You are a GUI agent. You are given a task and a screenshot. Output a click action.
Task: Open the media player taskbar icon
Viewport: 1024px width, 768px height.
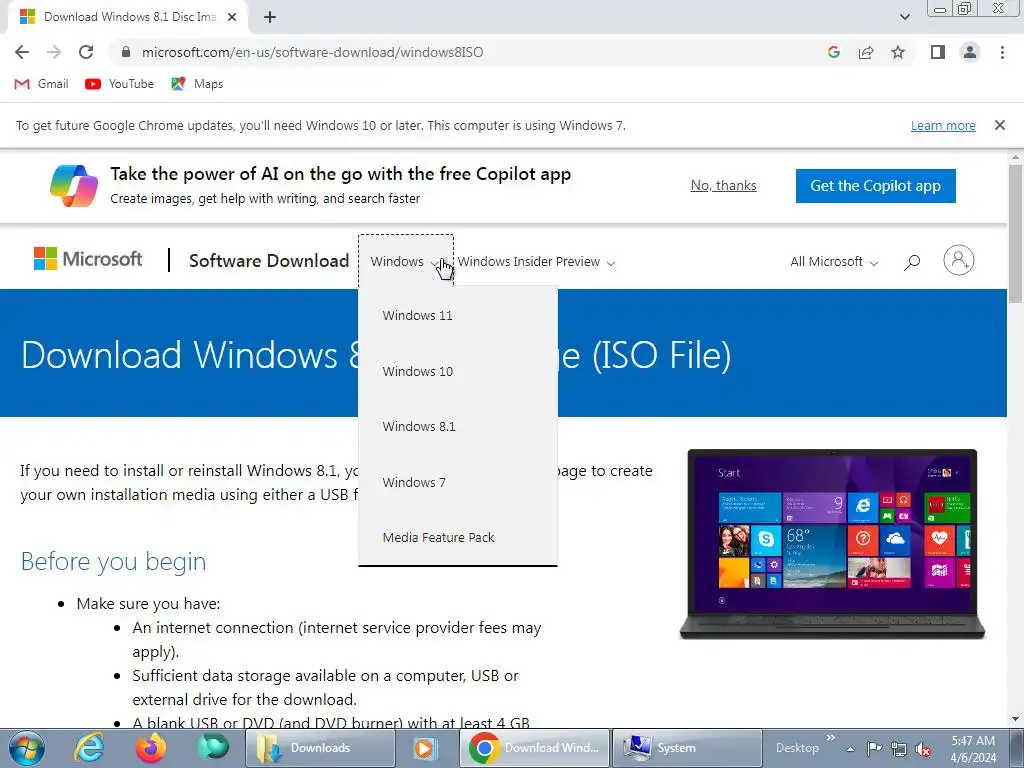tap(425, 748)
